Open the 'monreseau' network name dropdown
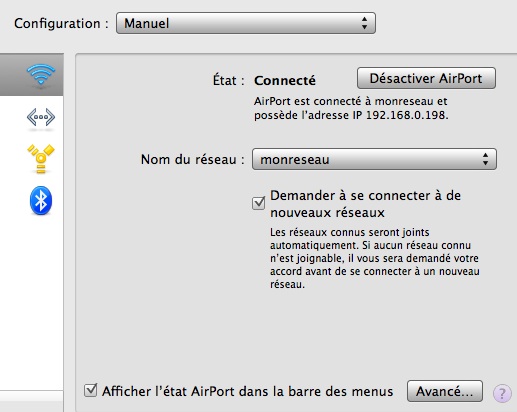Image resolution: width=517 pixels, height=412 pixels. click(374, 159)
